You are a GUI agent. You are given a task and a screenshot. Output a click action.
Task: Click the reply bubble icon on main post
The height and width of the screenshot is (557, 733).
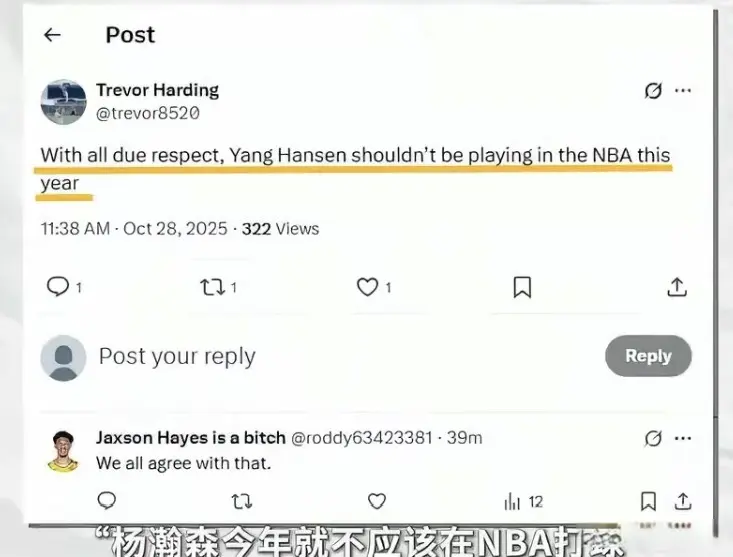click(58, 286)
